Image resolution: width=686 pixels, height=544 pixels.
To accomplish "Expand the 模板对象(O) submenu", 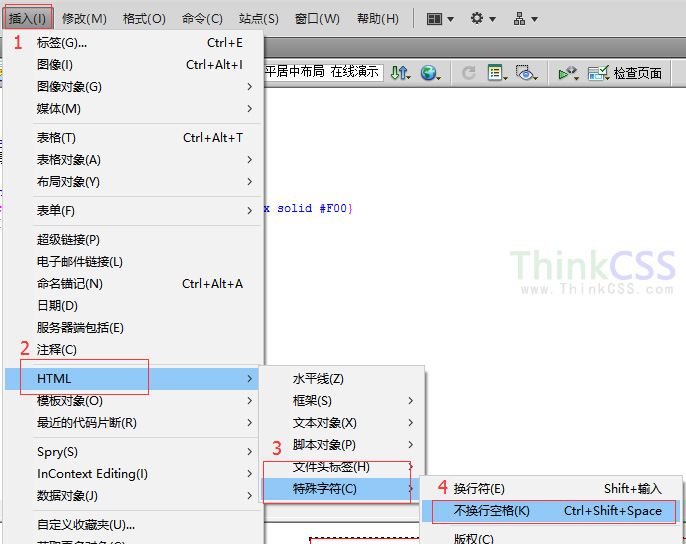I will point(133,400).
